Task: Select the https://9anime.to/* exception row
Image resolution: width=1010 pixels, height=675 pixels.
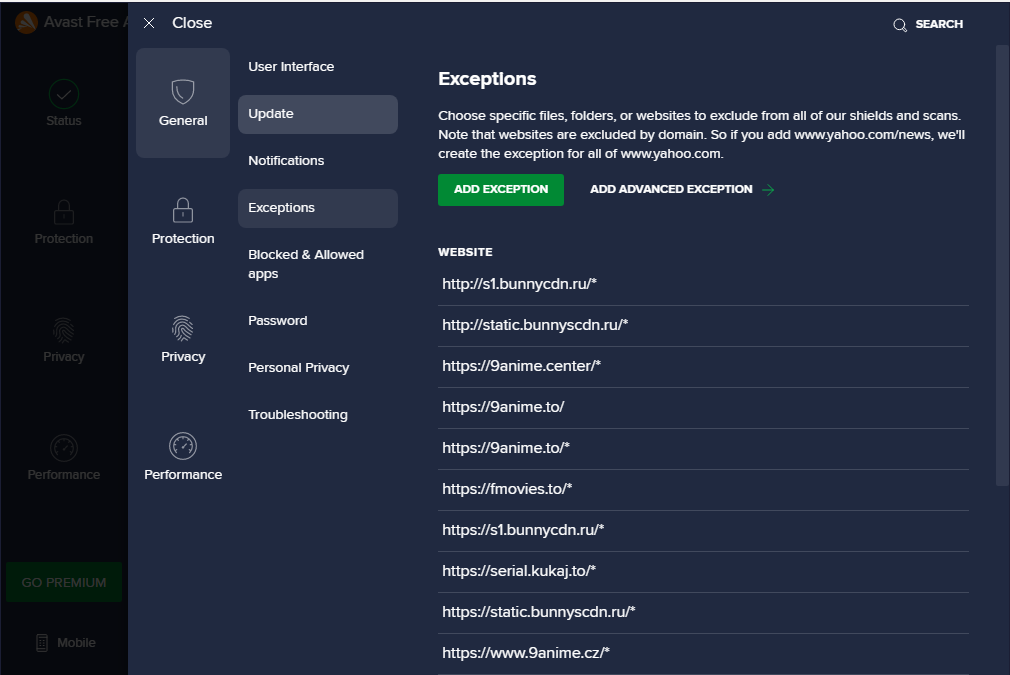Action: pos(703,449)
